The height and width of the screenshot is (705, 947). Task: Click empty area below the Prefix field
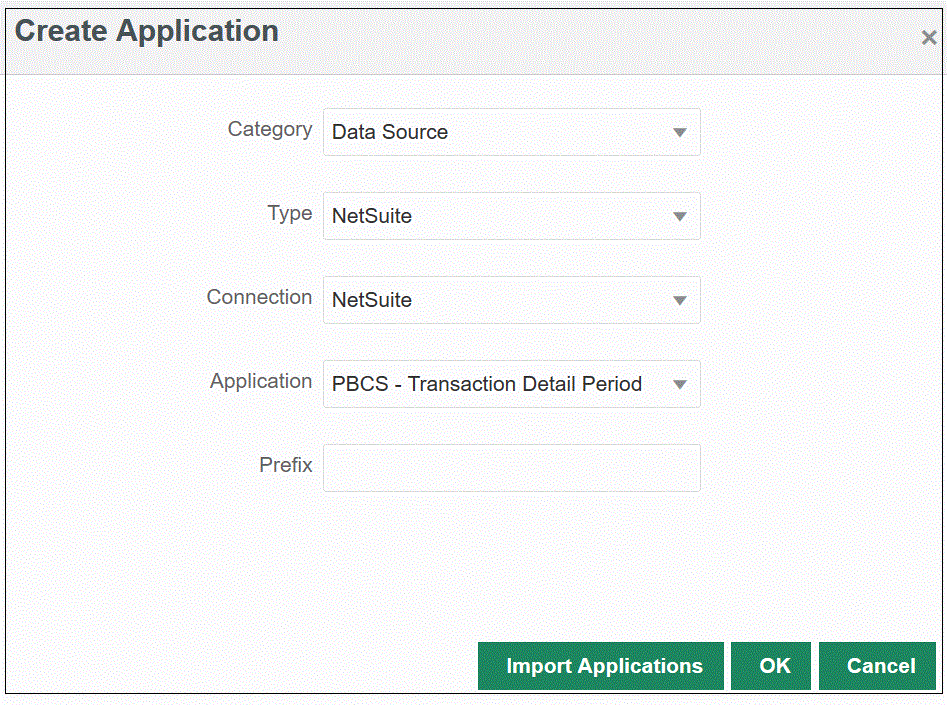click(x=511, y=560)
